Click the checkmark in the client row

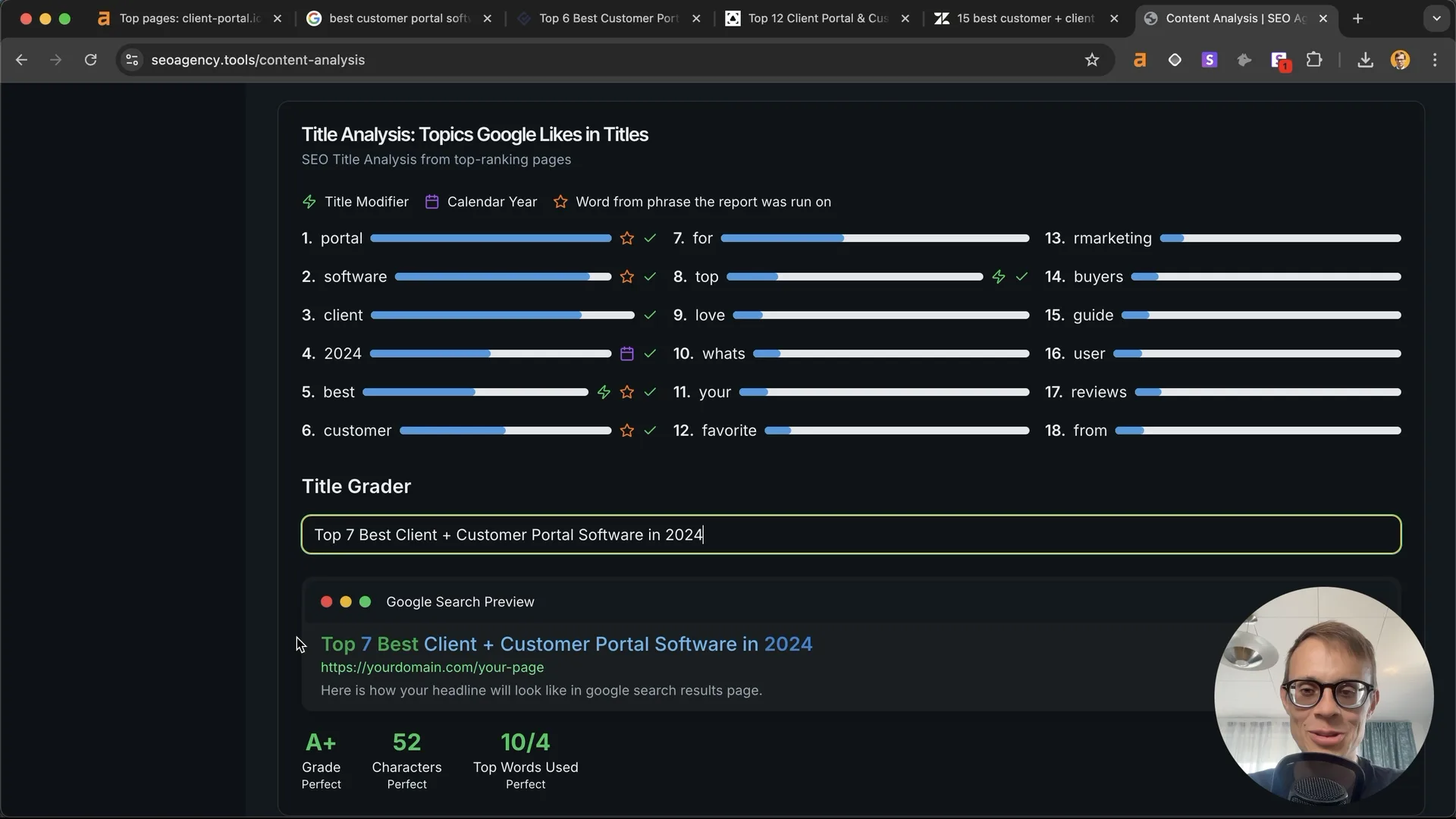tap(650, 315)
